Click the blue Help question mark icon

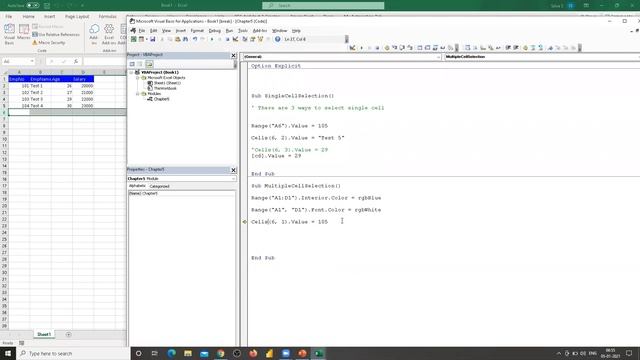278,39
